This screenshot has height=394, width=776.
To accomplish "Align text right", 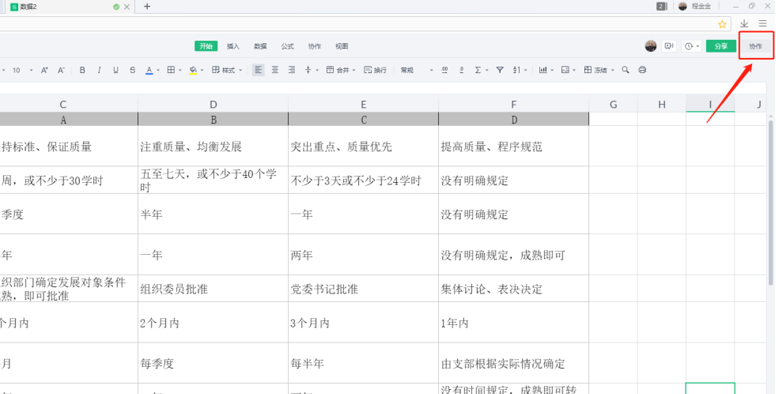I will pos(291,70).
